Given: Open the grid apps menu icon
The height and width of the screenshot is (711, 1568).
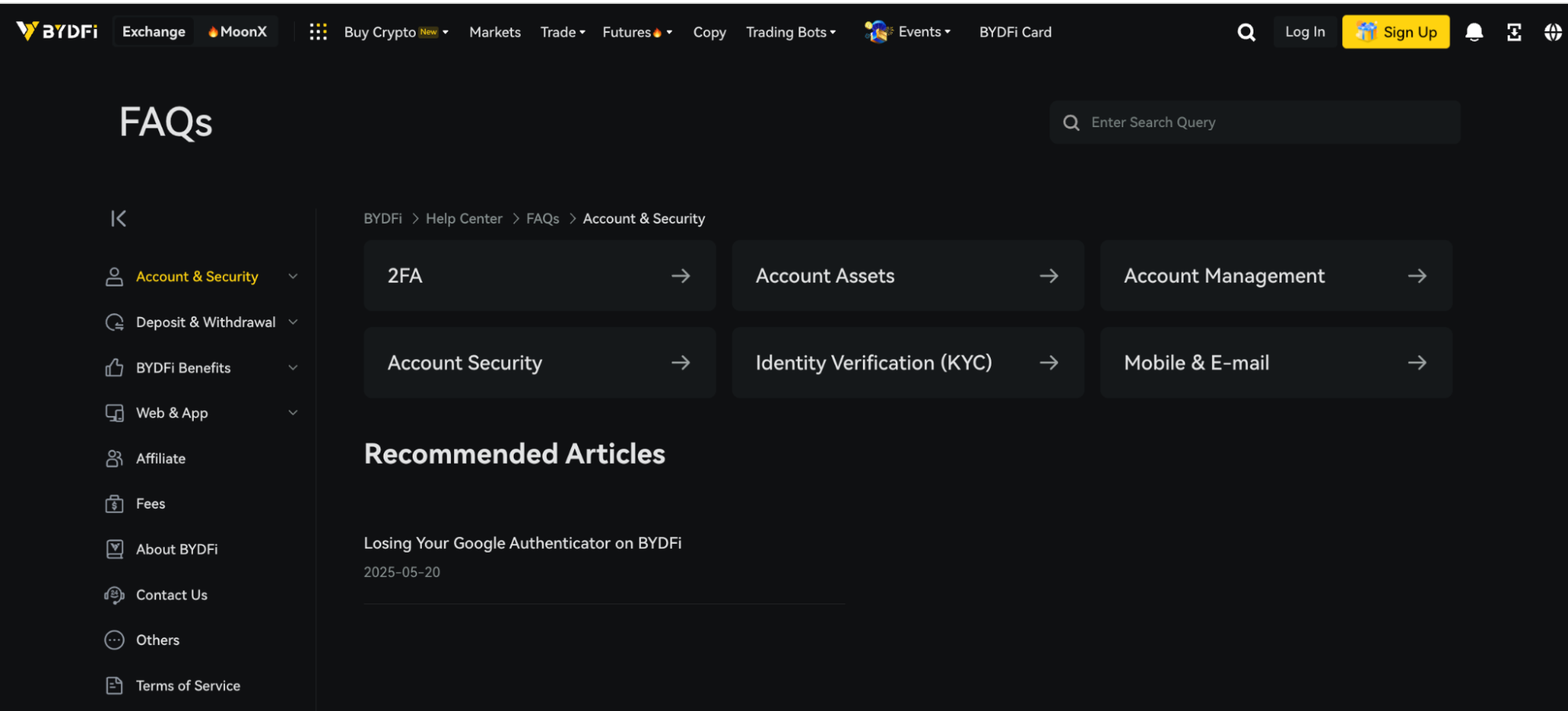Looking at the screenshot, I should coord(318,32).
